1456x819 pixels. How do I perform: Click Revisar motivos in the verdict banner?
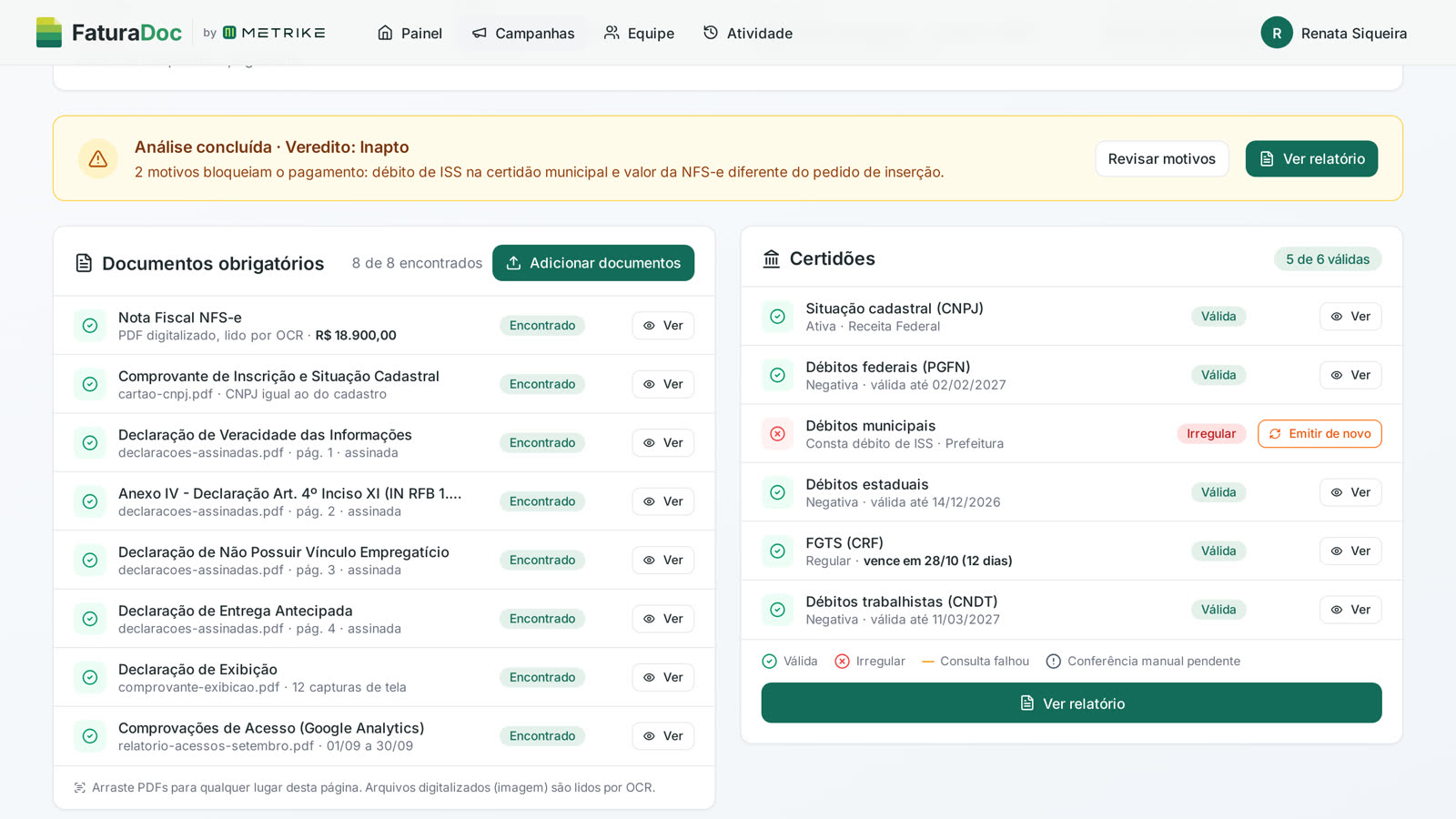coord(1162,159)
